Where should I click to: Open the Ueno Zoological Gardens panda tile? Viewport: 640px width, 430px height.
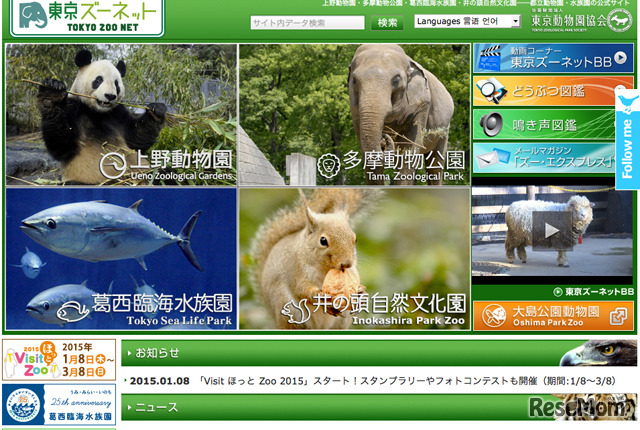[x=121, y=115]
